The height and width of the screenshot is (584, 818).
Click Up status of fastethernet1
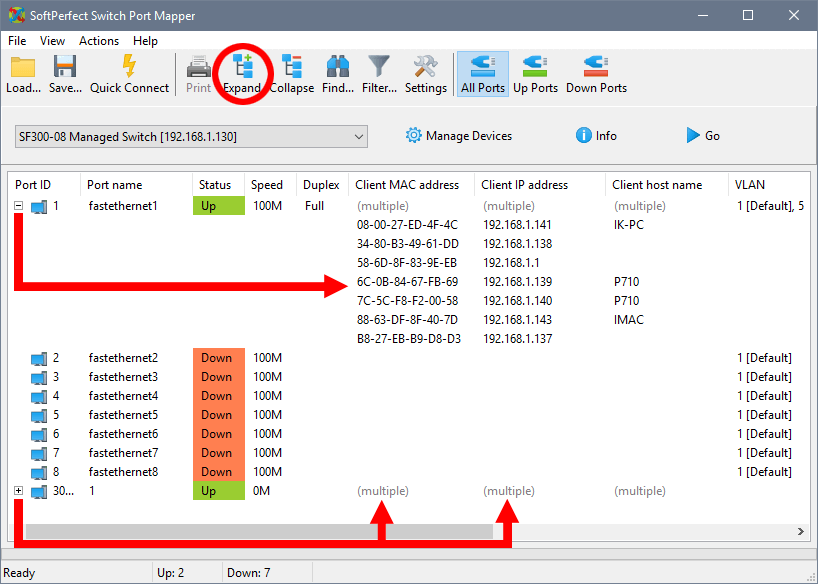[219, 206]
